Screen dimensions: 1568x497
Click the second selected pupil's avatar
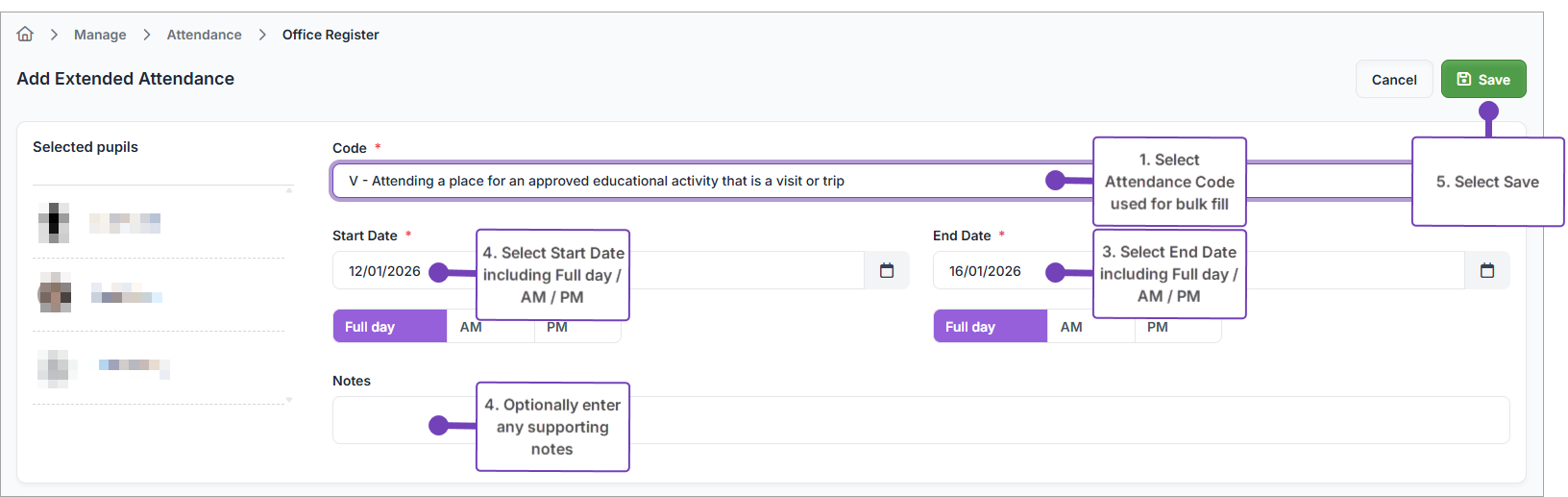pos(55,292)
